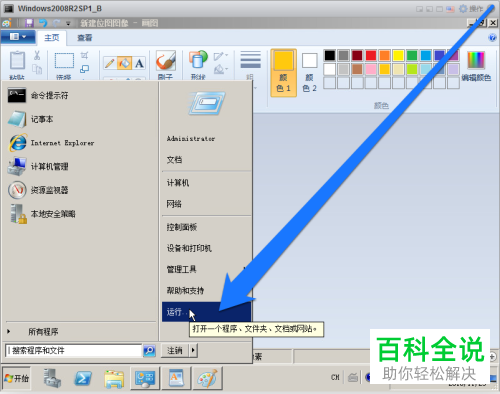Click the undo arrow in quick access toolbar

[x=43, y=23]
